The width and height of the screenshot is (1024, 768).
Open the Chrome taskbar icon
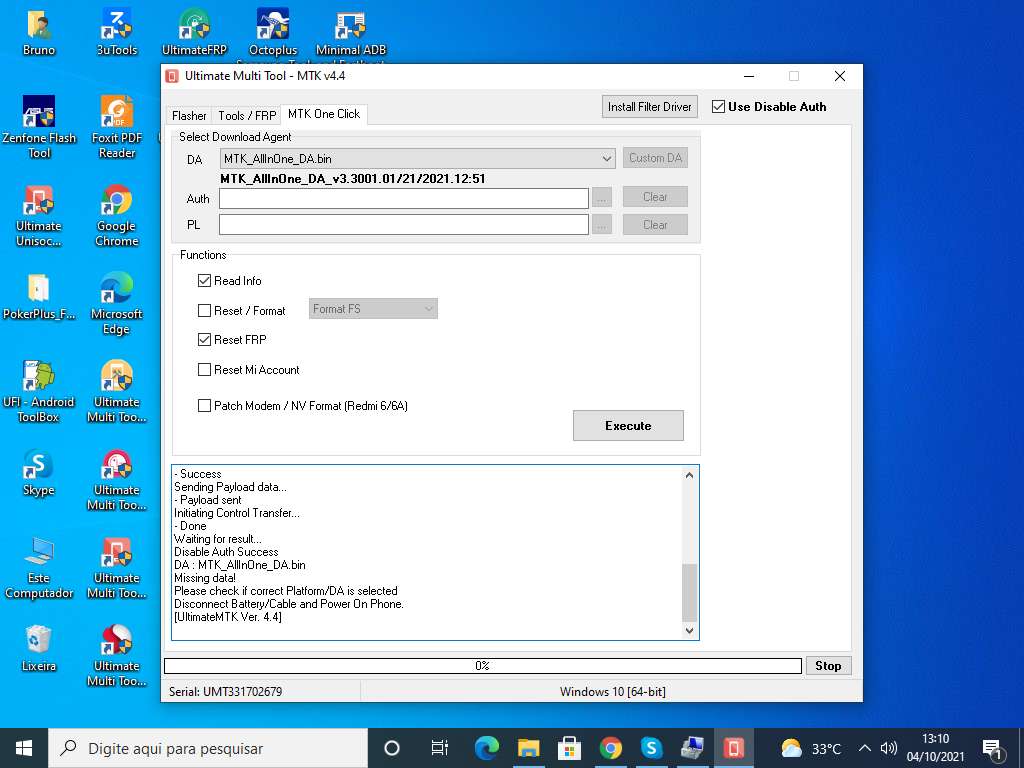pyautogui.click(x=611, y=748)
